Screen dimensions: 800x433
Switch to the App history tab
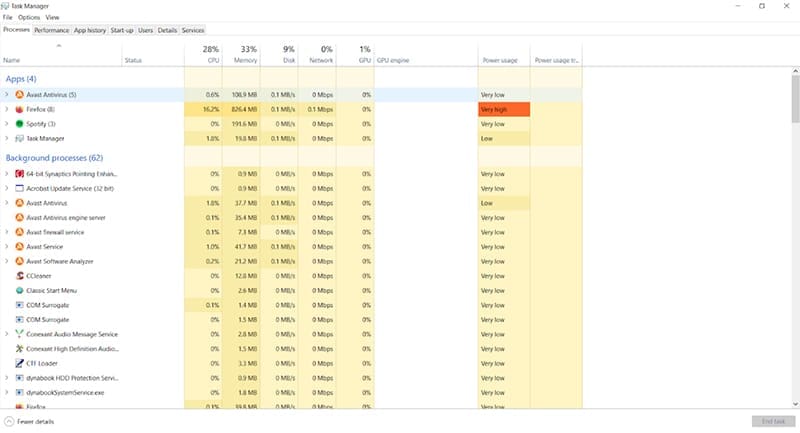coord(90,30)
